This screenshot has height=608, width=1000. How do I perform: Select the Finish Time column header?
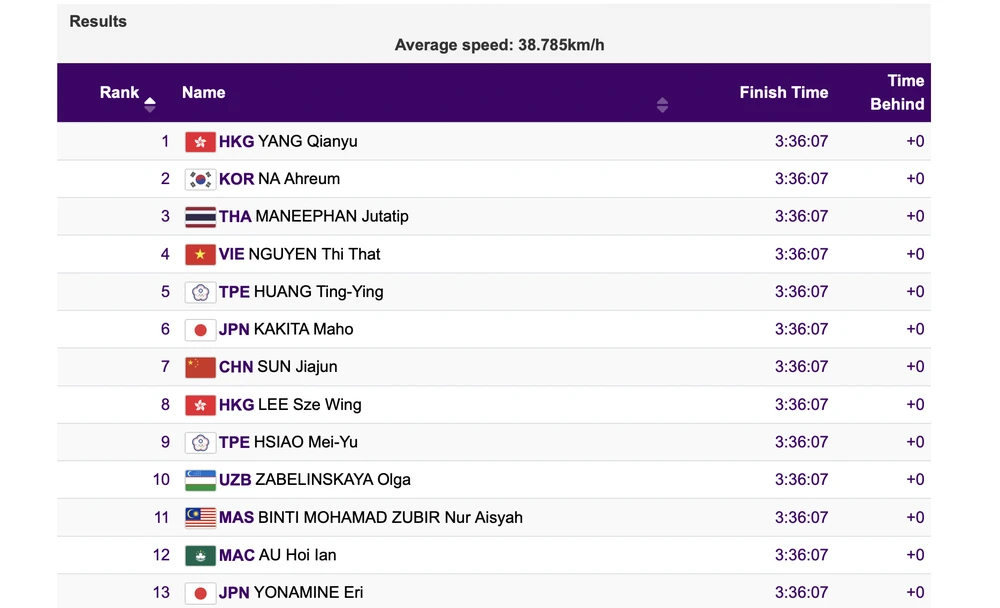[x=784, y=93]
